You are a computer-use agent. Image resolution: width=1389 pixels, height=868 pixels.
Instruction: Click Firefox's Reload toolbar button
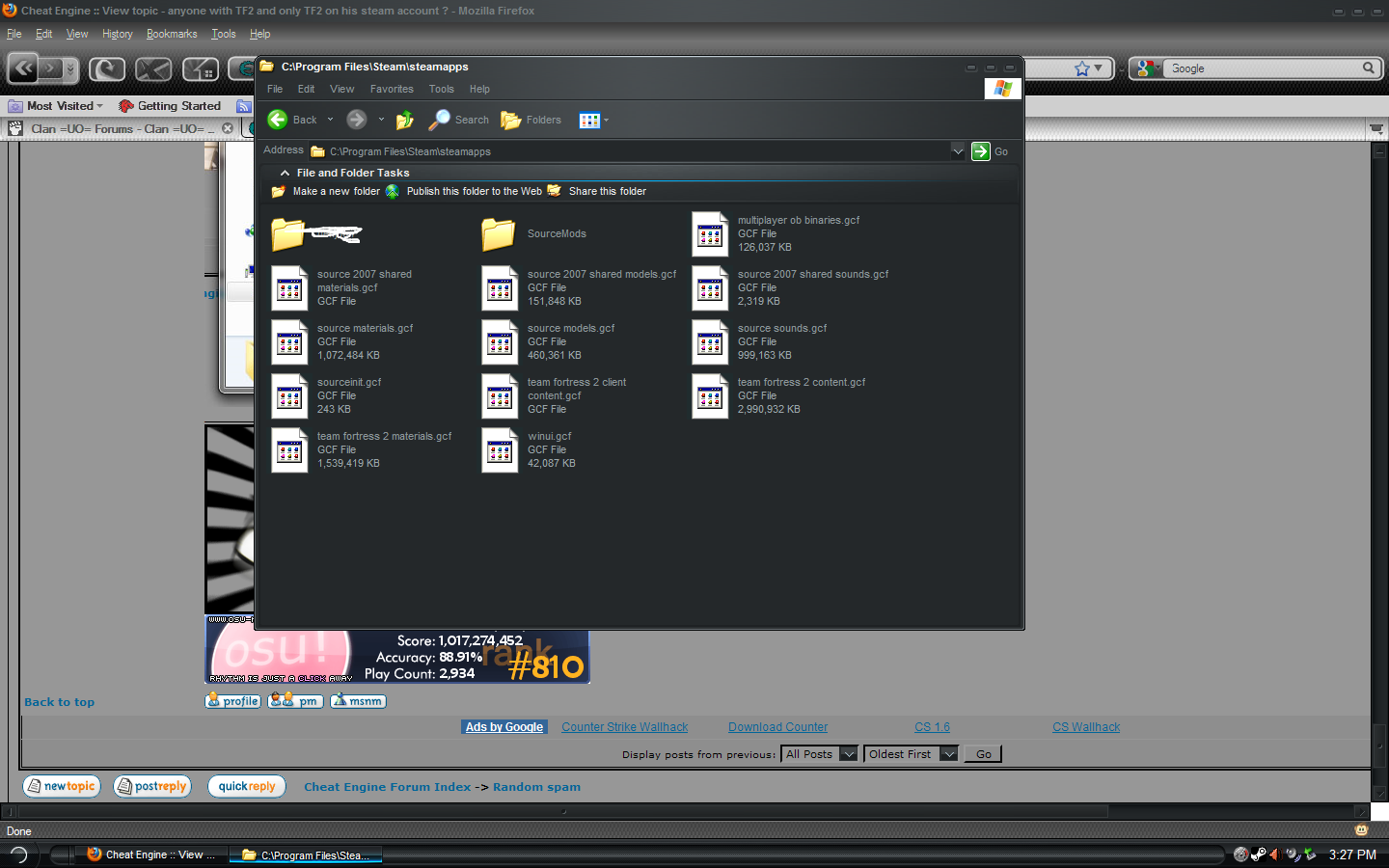click(107, 68)
